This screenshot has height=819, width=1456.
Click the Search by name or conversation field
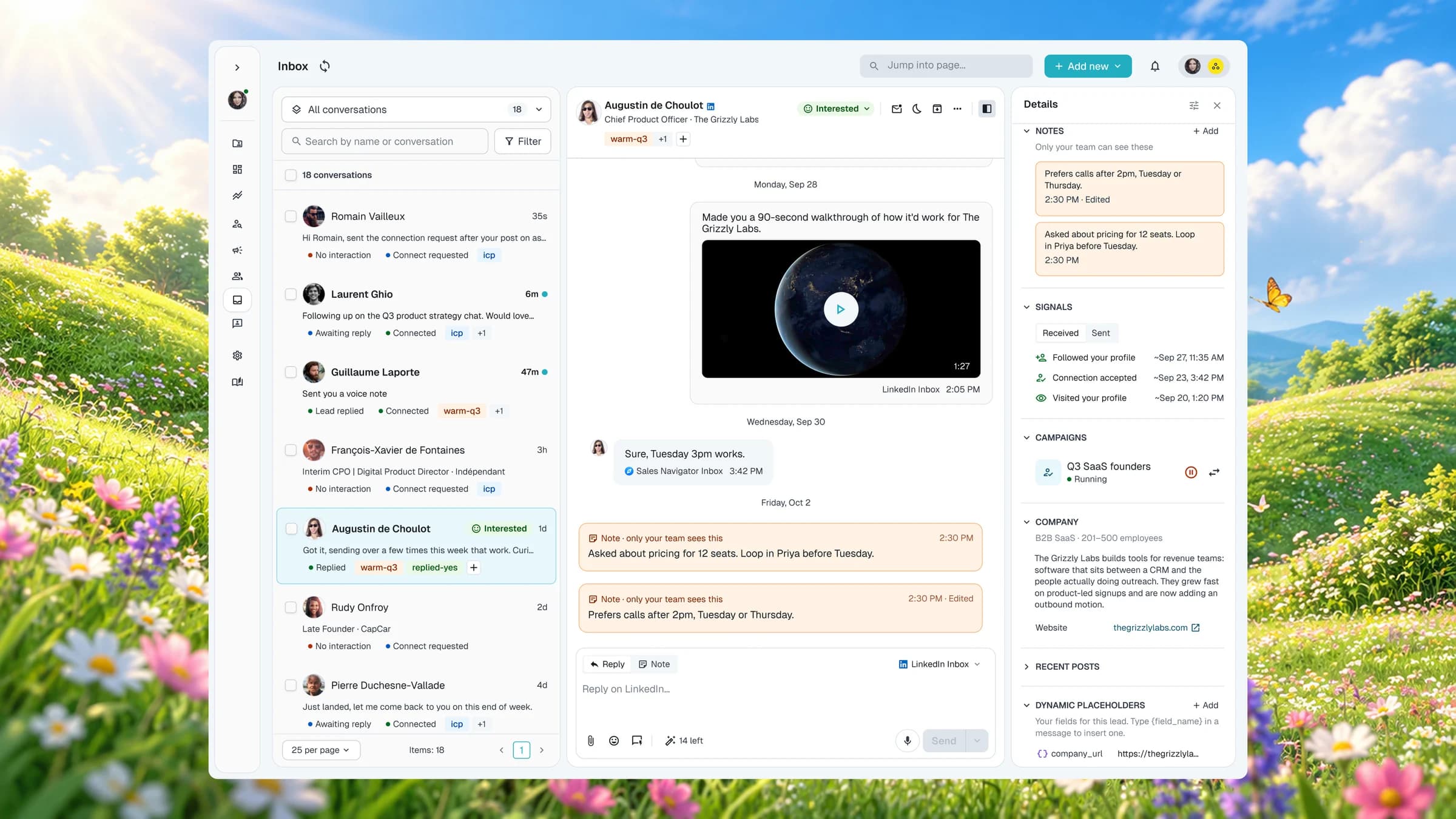click(x=385, y=141)
